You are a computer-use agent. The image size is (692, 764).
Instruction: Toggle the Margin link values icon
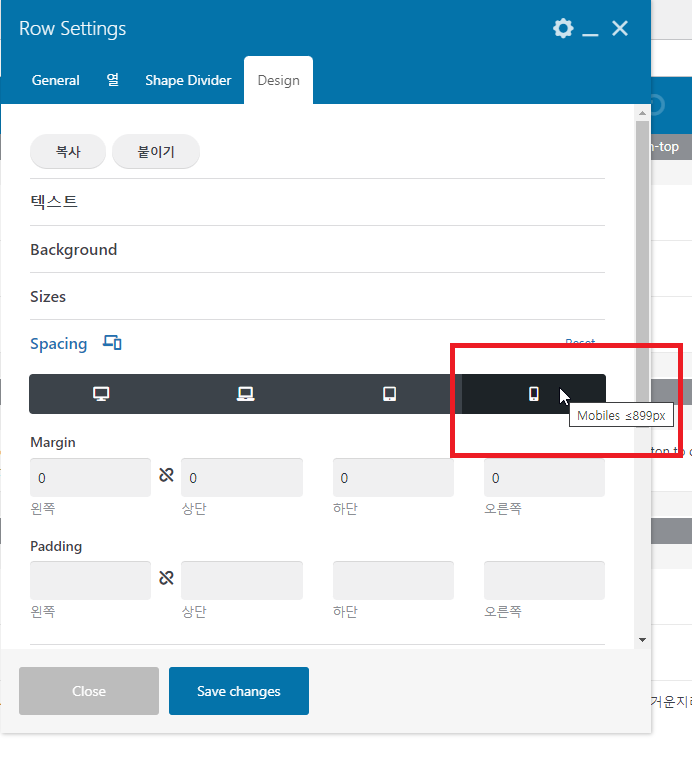click(166, 475)
